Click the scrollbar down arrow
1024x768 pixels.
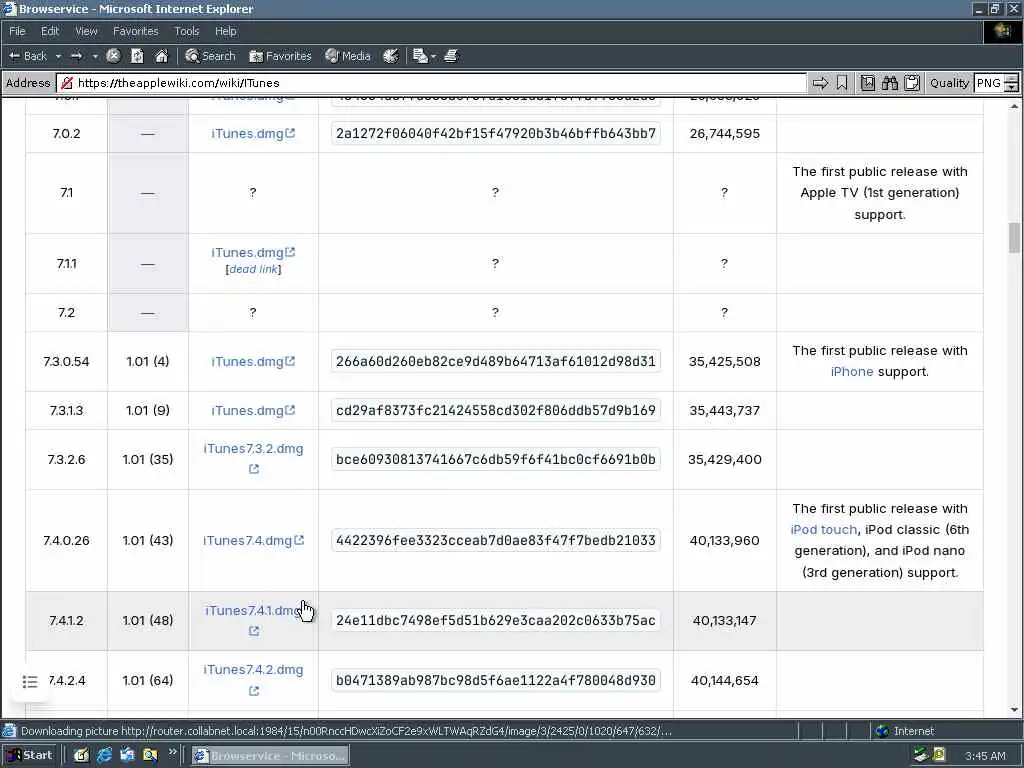(x=1014, y=710)
